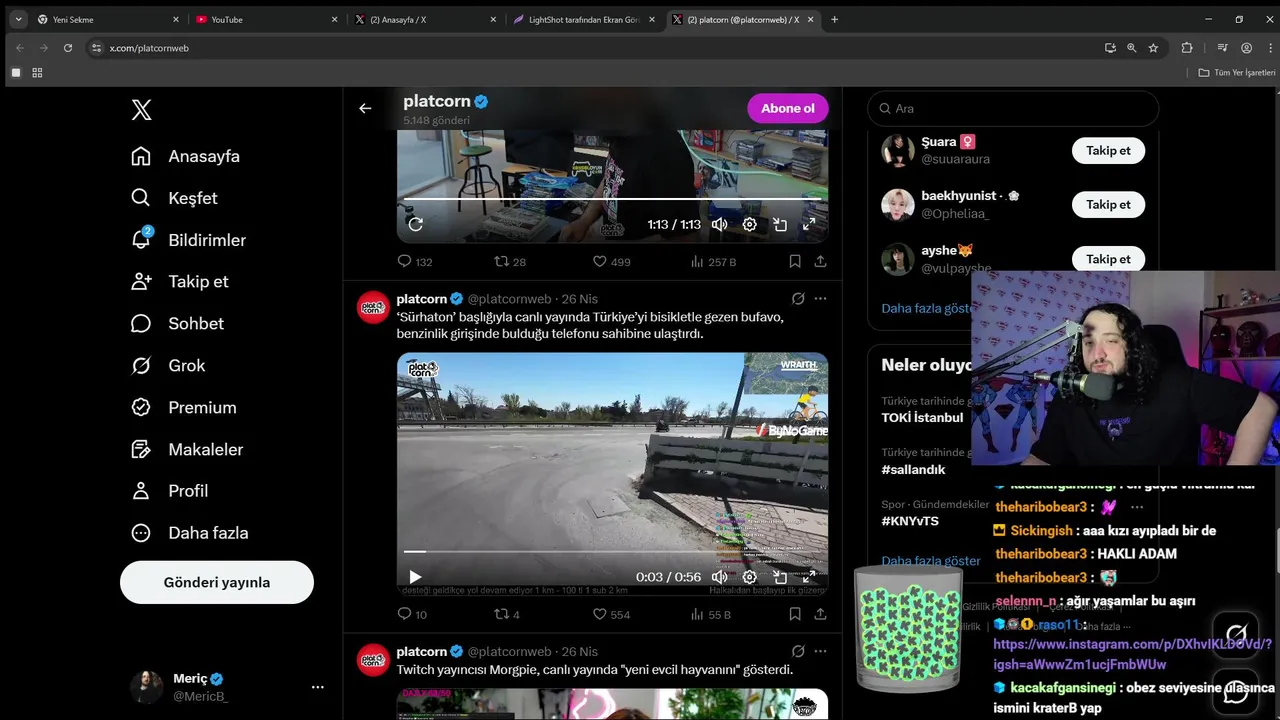
Task: Open Grok icon on Morgpie post
Action: click(798, 651)
